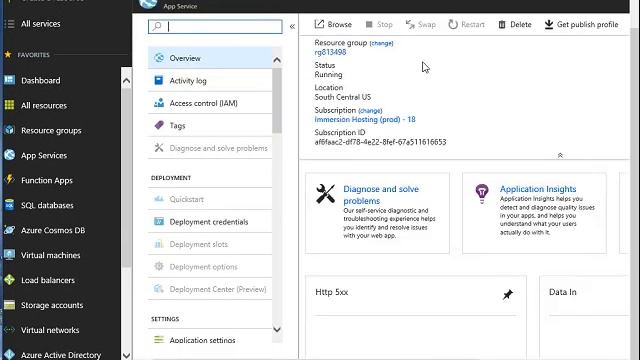Image resolution: width=640 pixels, height=360 pixels.
Task: Click the resource menu scroll-down arrow
Action: click(x=277, y=329)
